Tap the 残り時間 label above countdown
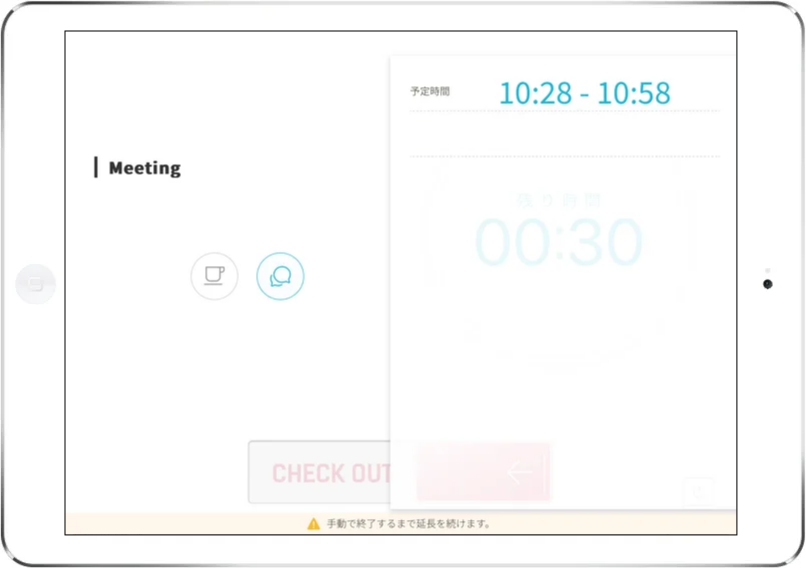The image size is (806, 568). [558, 201]
